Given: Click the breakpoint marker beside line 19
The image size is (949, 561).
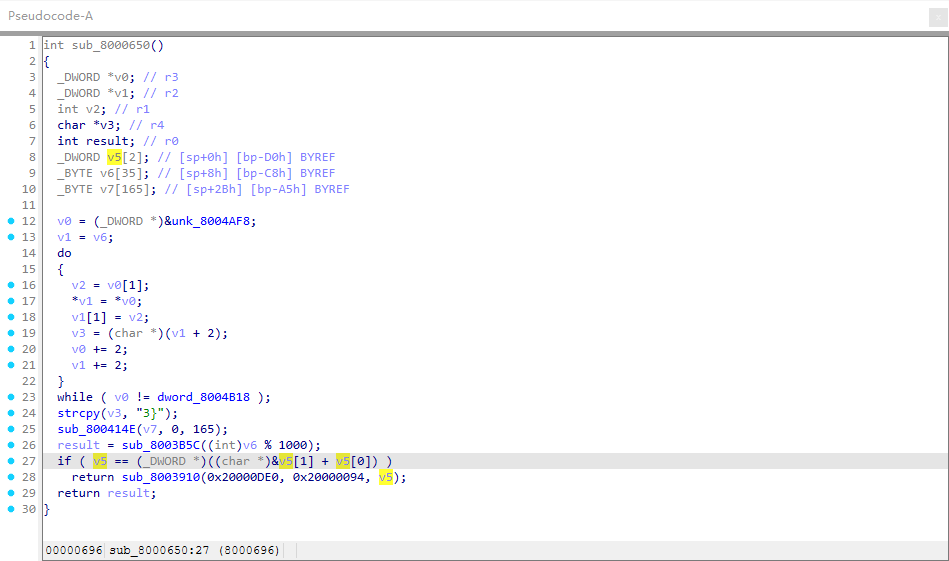Looking at the screenshot, I should point(11,333).
